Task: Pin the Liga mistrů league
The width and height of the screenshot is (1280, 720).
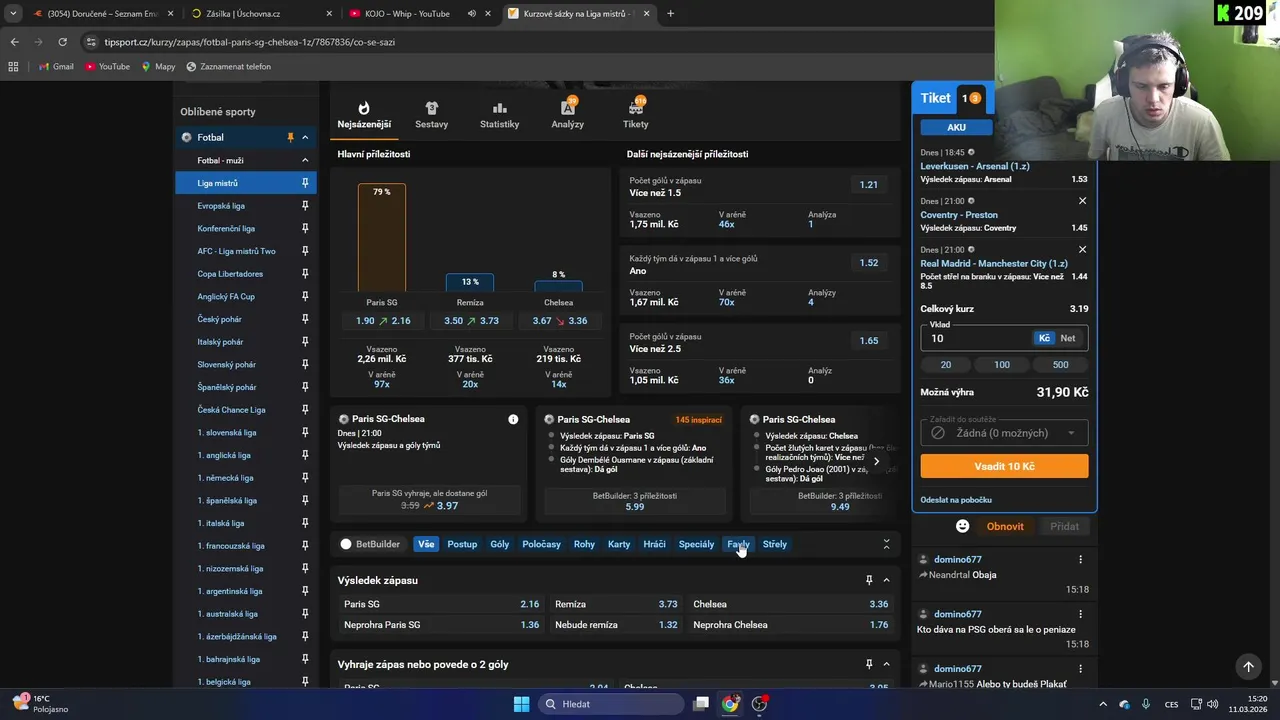Action: point(305,183)
